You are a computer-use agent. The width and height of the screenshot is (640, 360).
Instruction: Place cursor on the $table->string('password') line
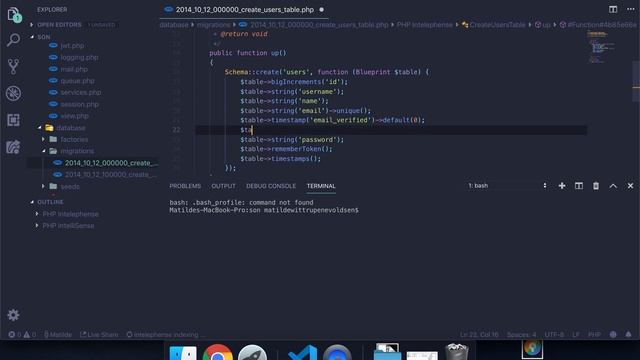click(x=292, y=140)
